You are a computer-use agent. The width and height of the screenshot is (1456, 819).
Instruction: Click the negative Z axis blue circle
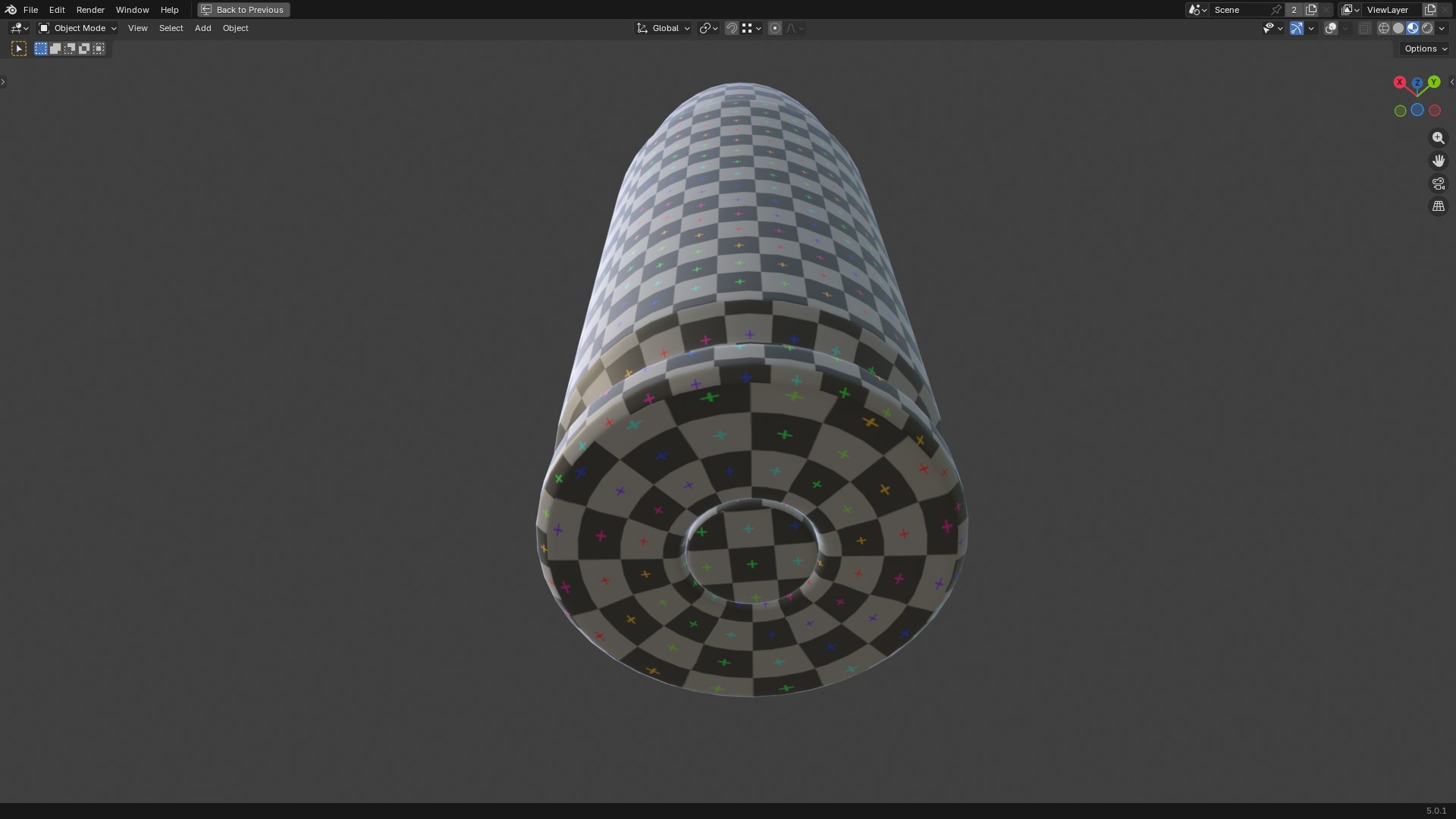click(x=1417, y=110)
